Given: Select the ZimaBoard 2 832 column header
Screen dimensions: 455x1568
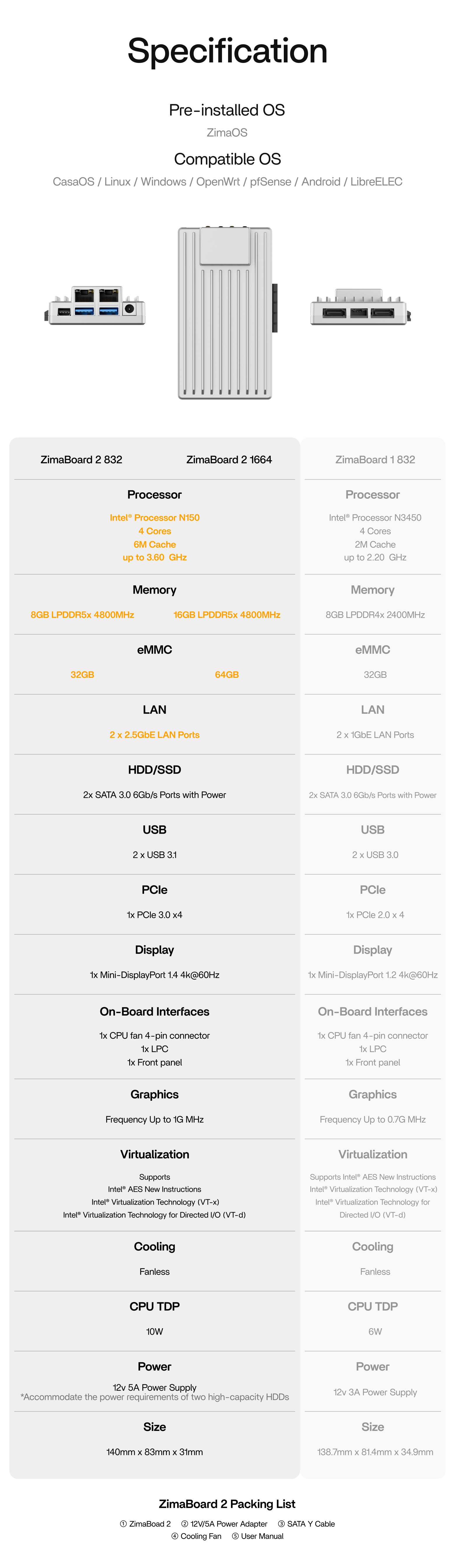Looking at the screenshot, I should point(81,460).
